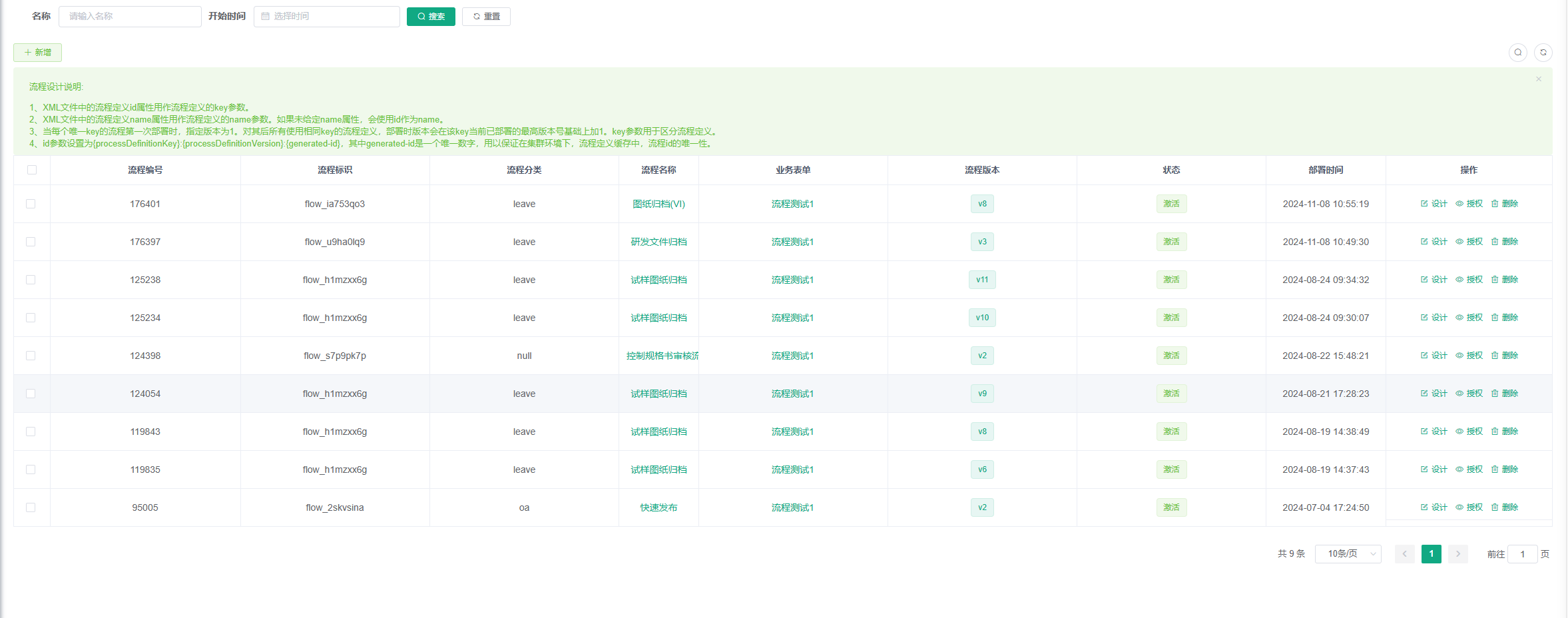The image size is (1568, 618).
Task: Click 设计 for process 95005
Action: pos(1434,507)
